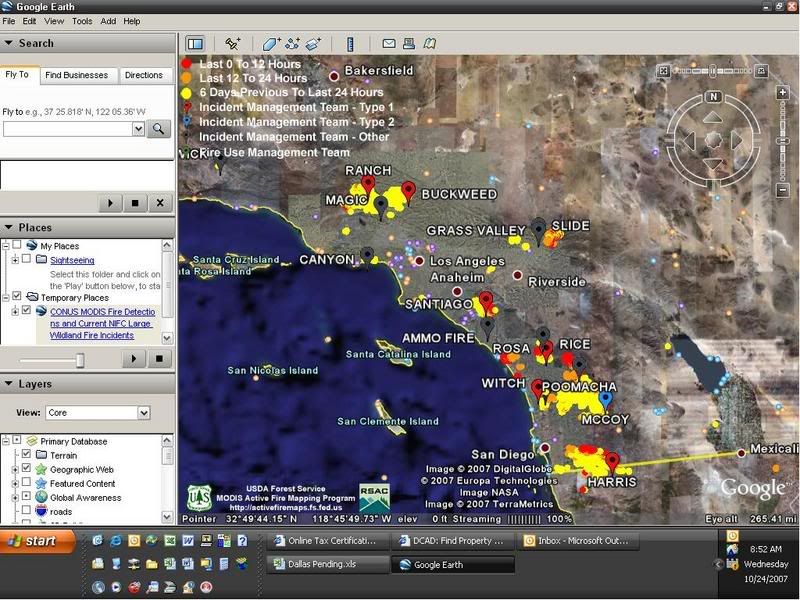800x600 pixels.
Task: Click the Layers panel scroll down arrow
Action: pos(167,516)
